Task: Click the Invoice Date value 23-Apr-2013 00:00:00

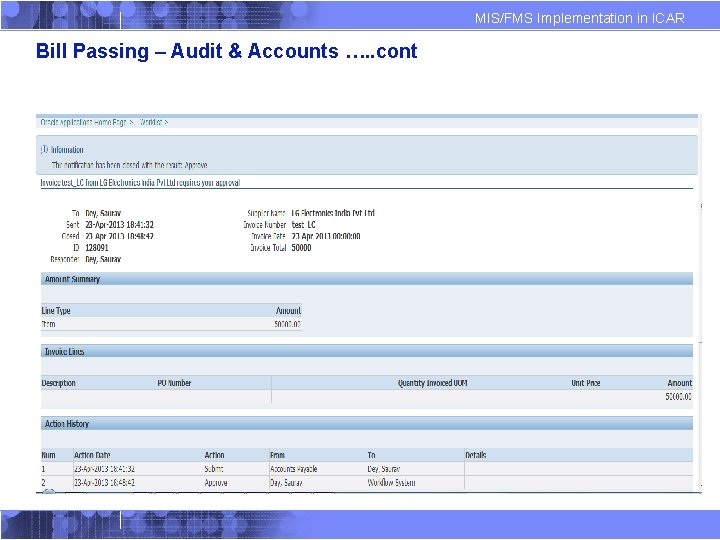Action: click(326, 236)
